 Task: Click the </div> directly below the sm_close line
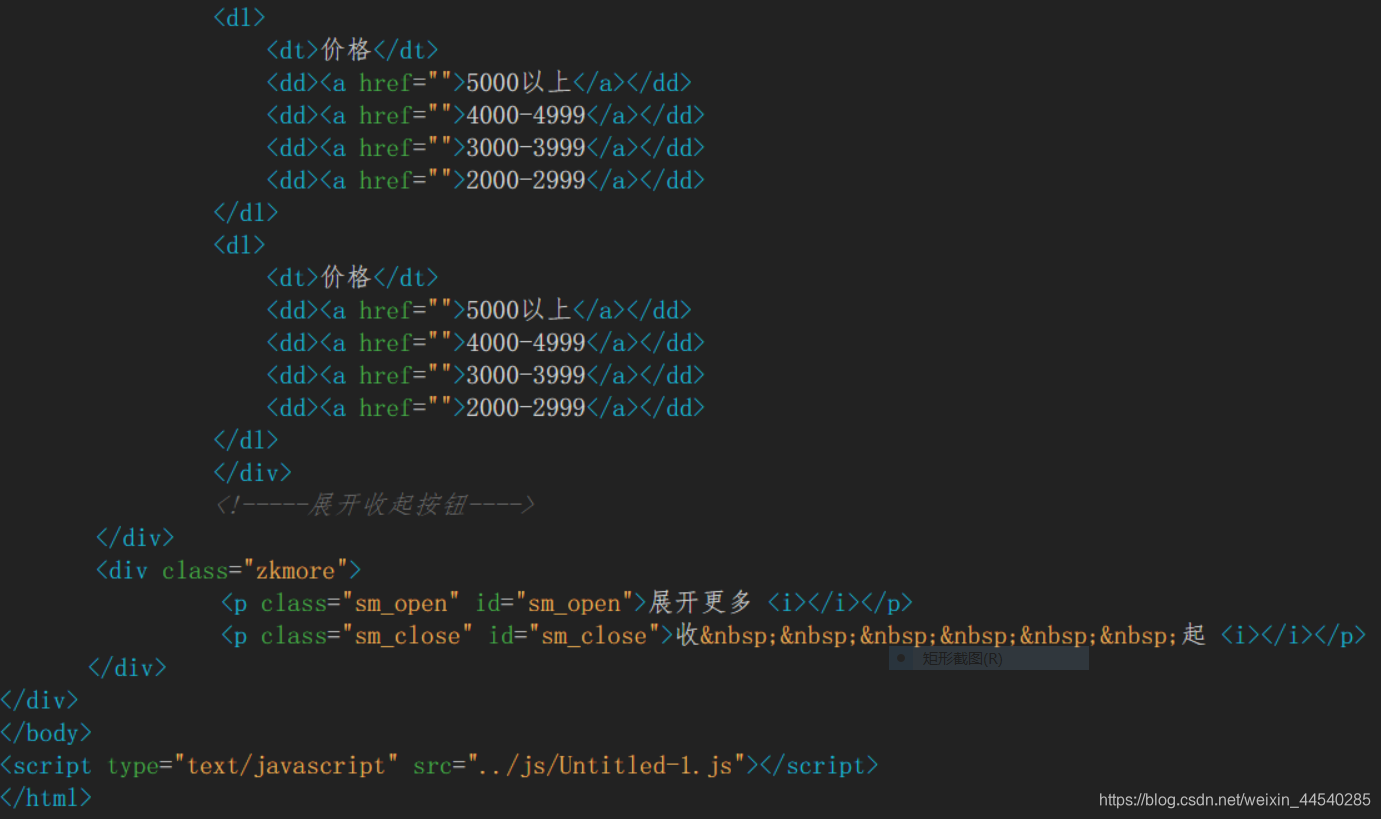click(127, 668)
